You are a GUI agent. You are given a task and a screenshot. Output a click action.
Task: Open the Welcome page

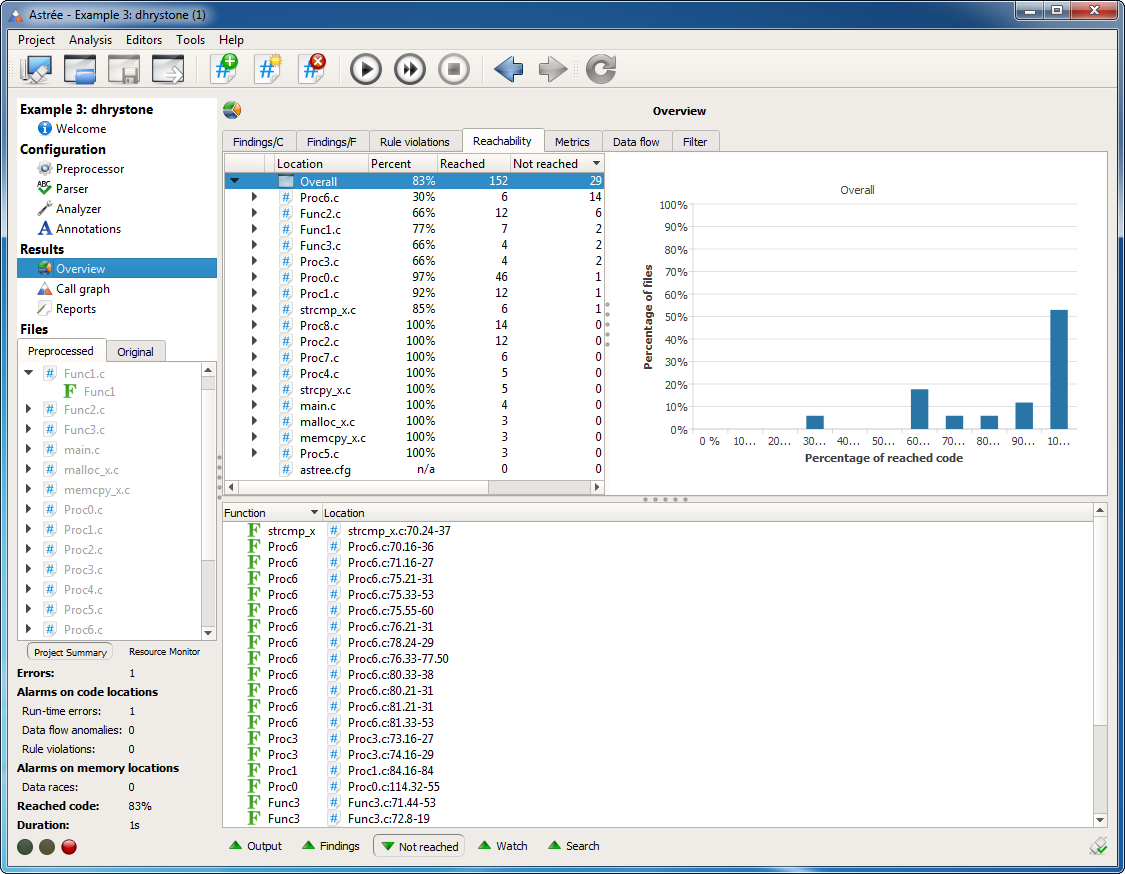click(x=80, y=128)
